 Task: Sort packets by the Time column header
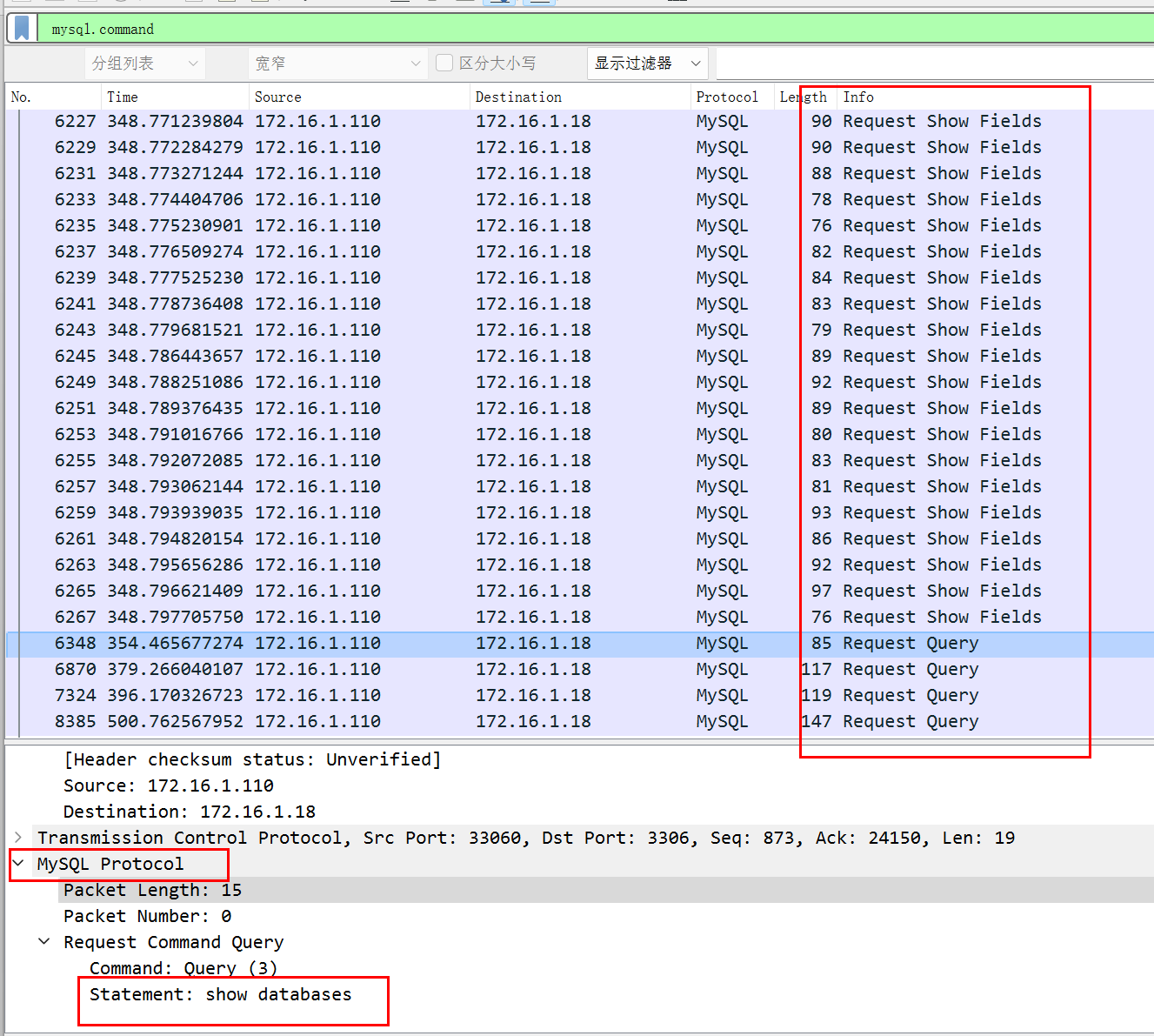click(x=175, y=97)
